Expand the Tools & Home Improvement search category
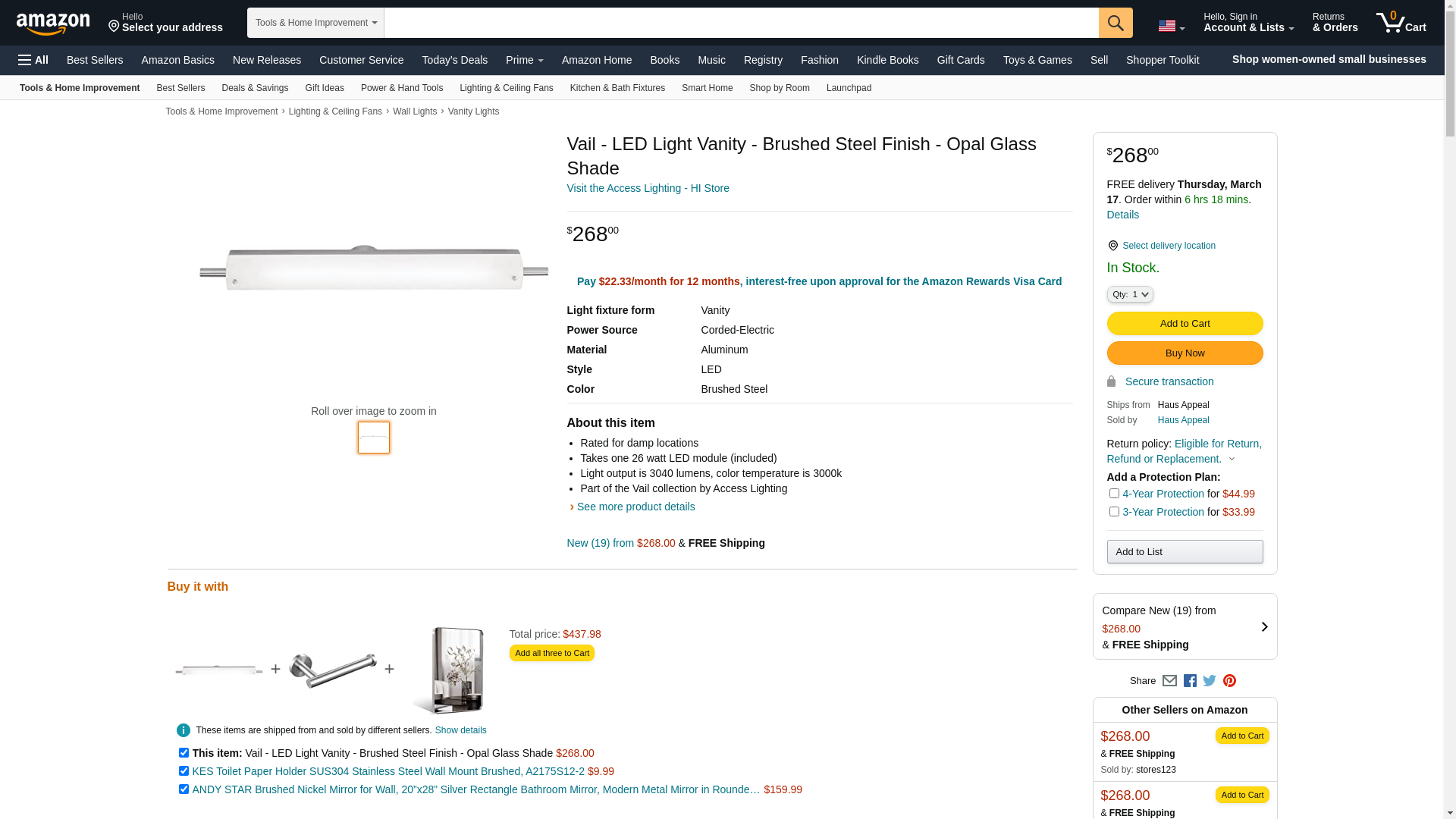1456x819 pixels. (x=315, y=23)
